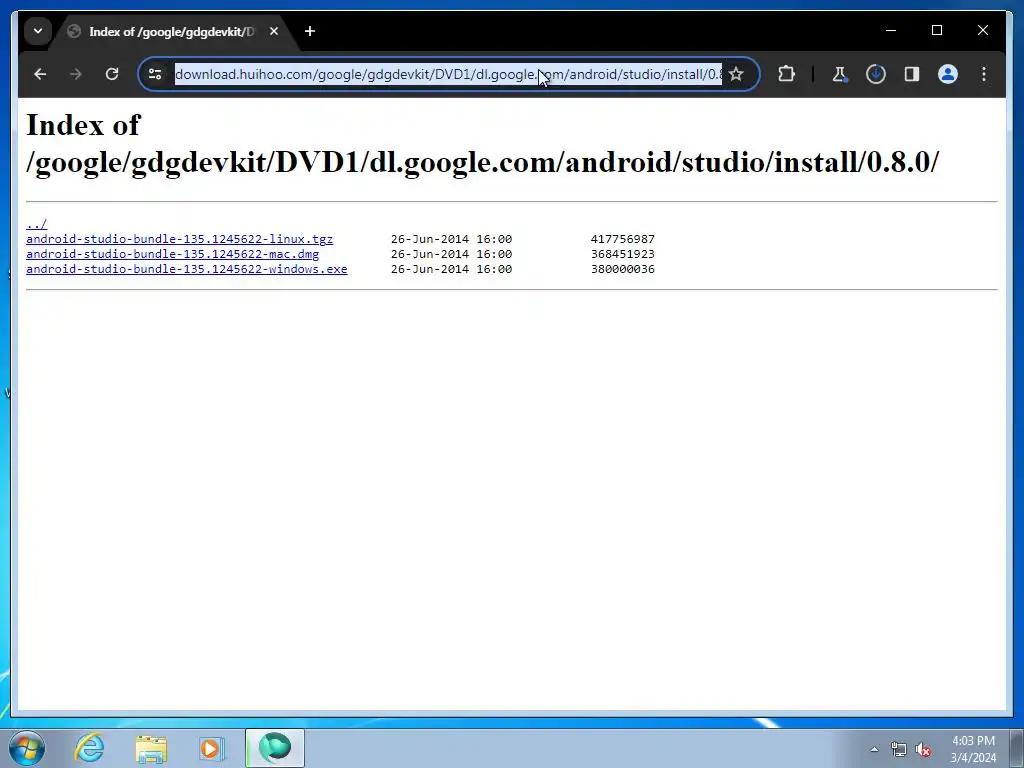Viewport: 1024px width, 768px height.
Task: Bookmark this page with the star icon
Action: pyautogui.click(x=736, y=74)
